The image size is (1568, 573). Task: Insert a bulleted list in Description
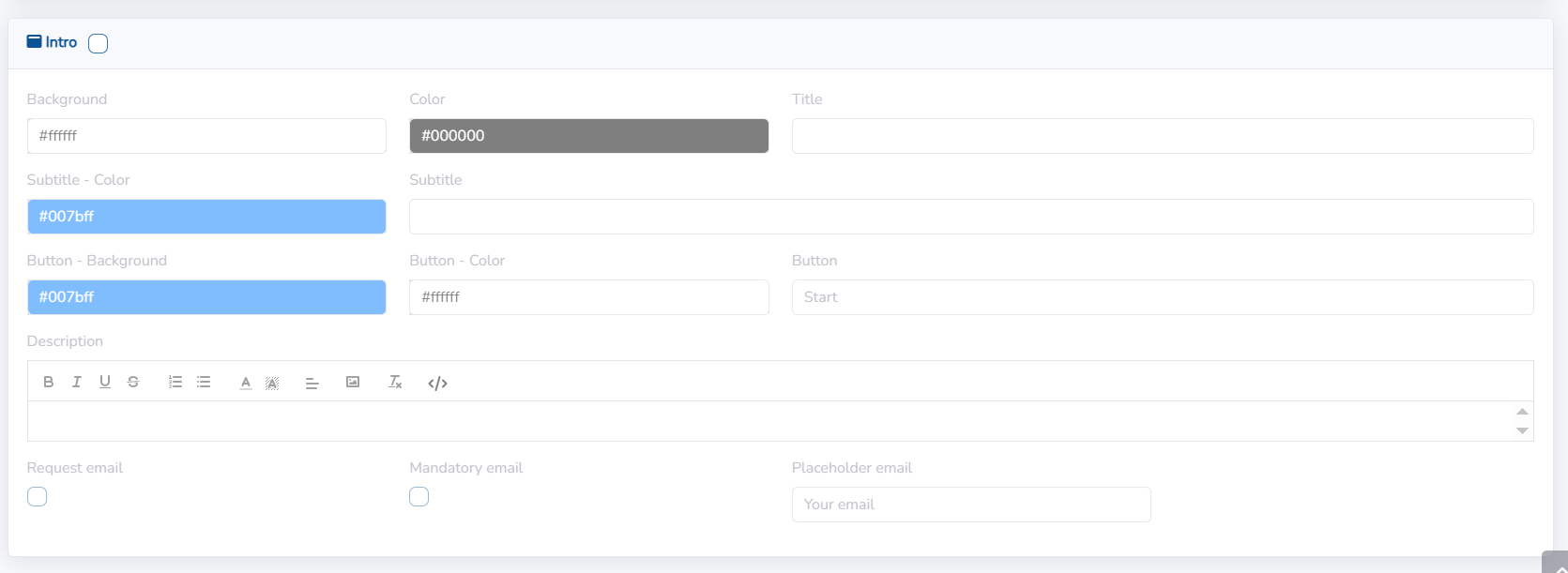(x=204, y=382)
